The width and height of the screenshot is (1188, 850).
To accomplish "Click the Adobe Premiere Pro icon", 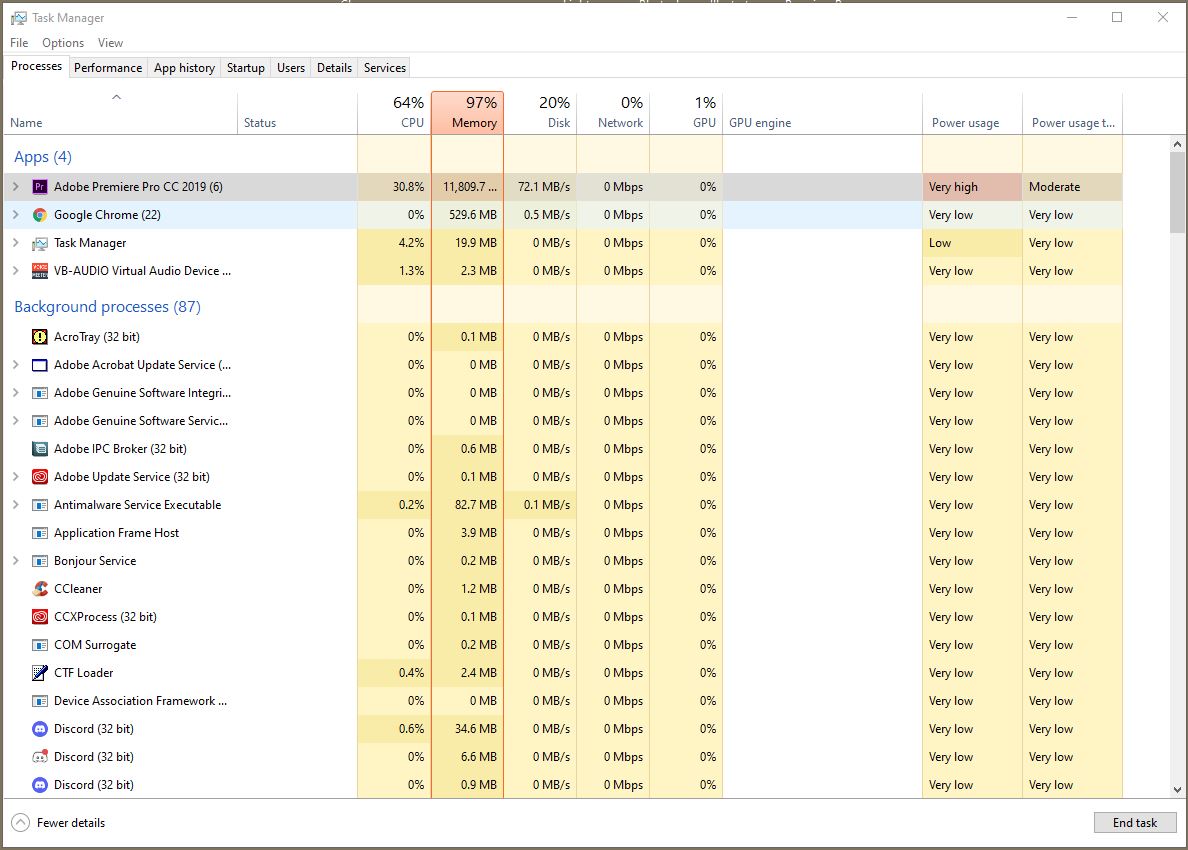I will point(40,187).
